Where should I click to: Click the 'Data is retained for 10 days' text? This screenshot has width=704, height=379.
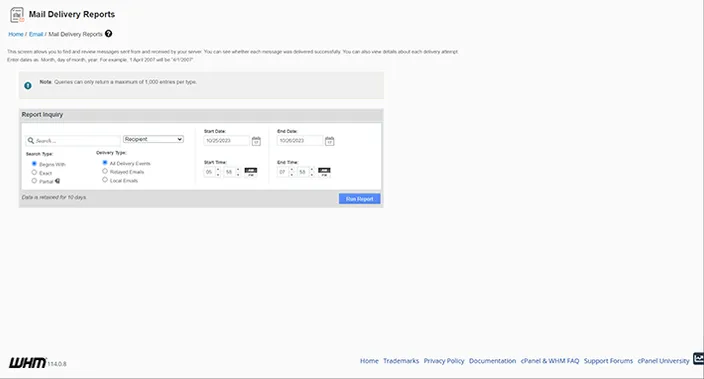pyautogui.click(x=54, y=198)
